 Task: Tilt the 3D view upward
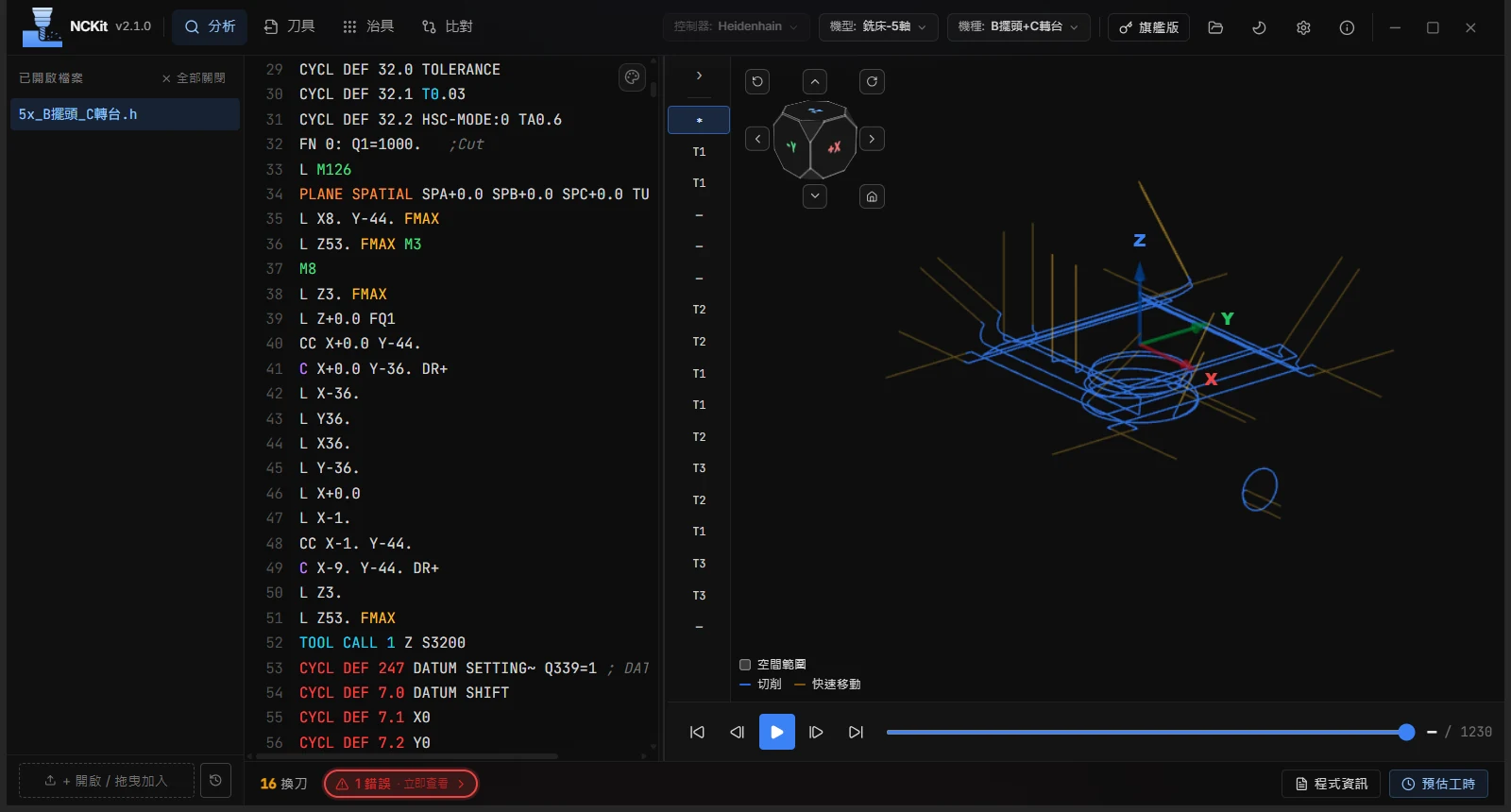(815, 82)
